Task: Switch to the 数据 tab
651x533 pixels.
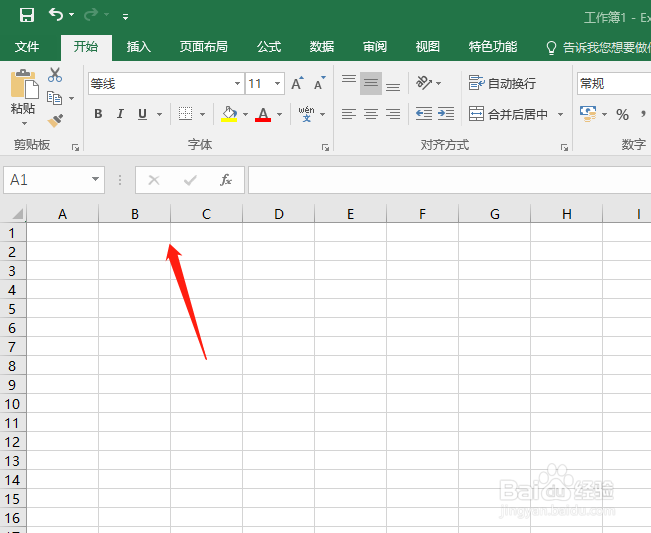Action: 322,46
